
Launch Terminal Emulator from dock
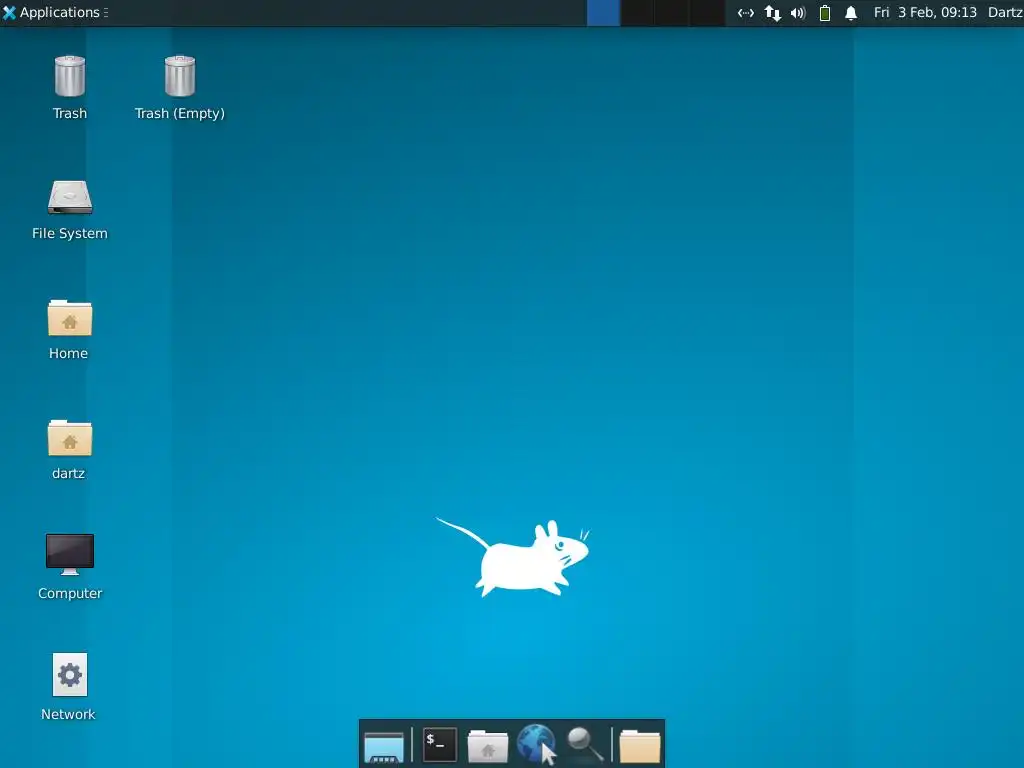440,744
